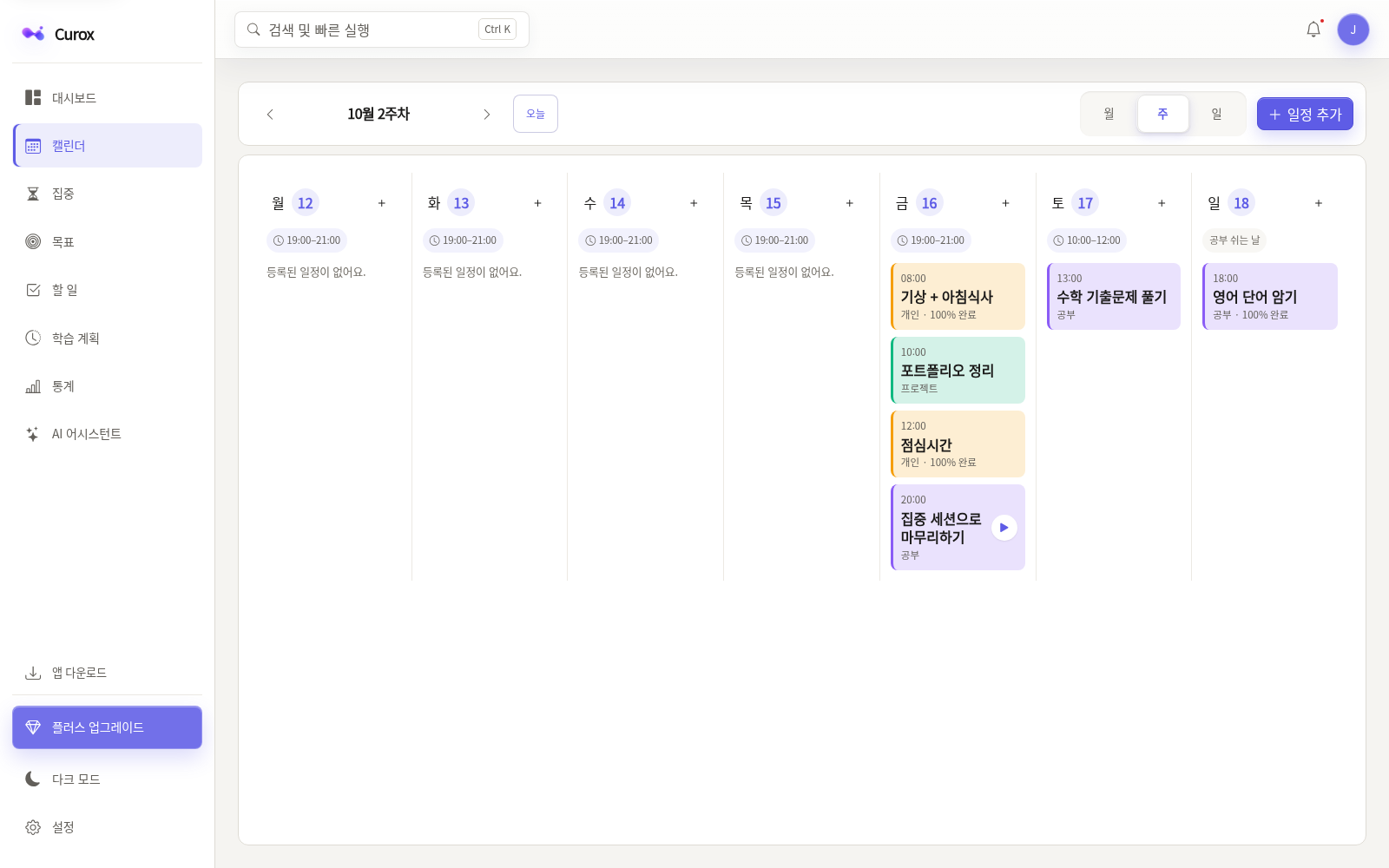This screenshot has height=868, width=1389.
Task: Click 플러스 업그레이드 button
Action: (108, 727)
